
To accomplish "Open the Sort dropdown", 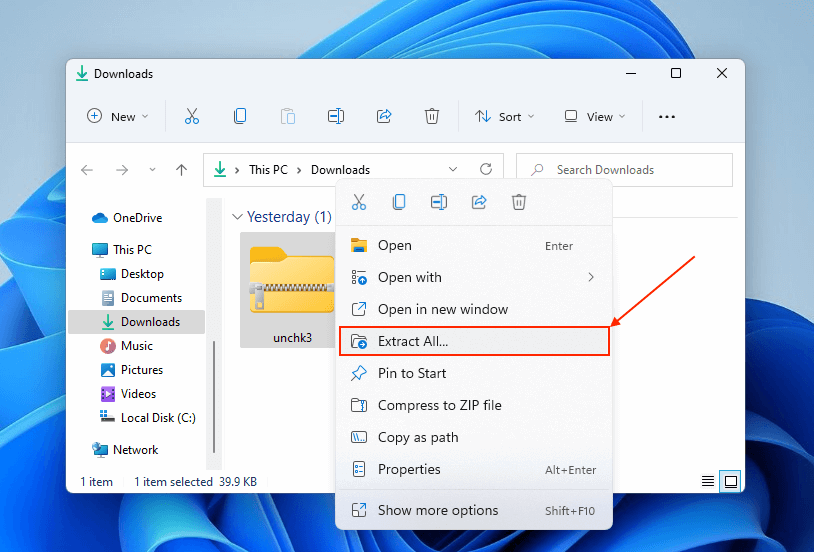I will [x=505, y=116].
